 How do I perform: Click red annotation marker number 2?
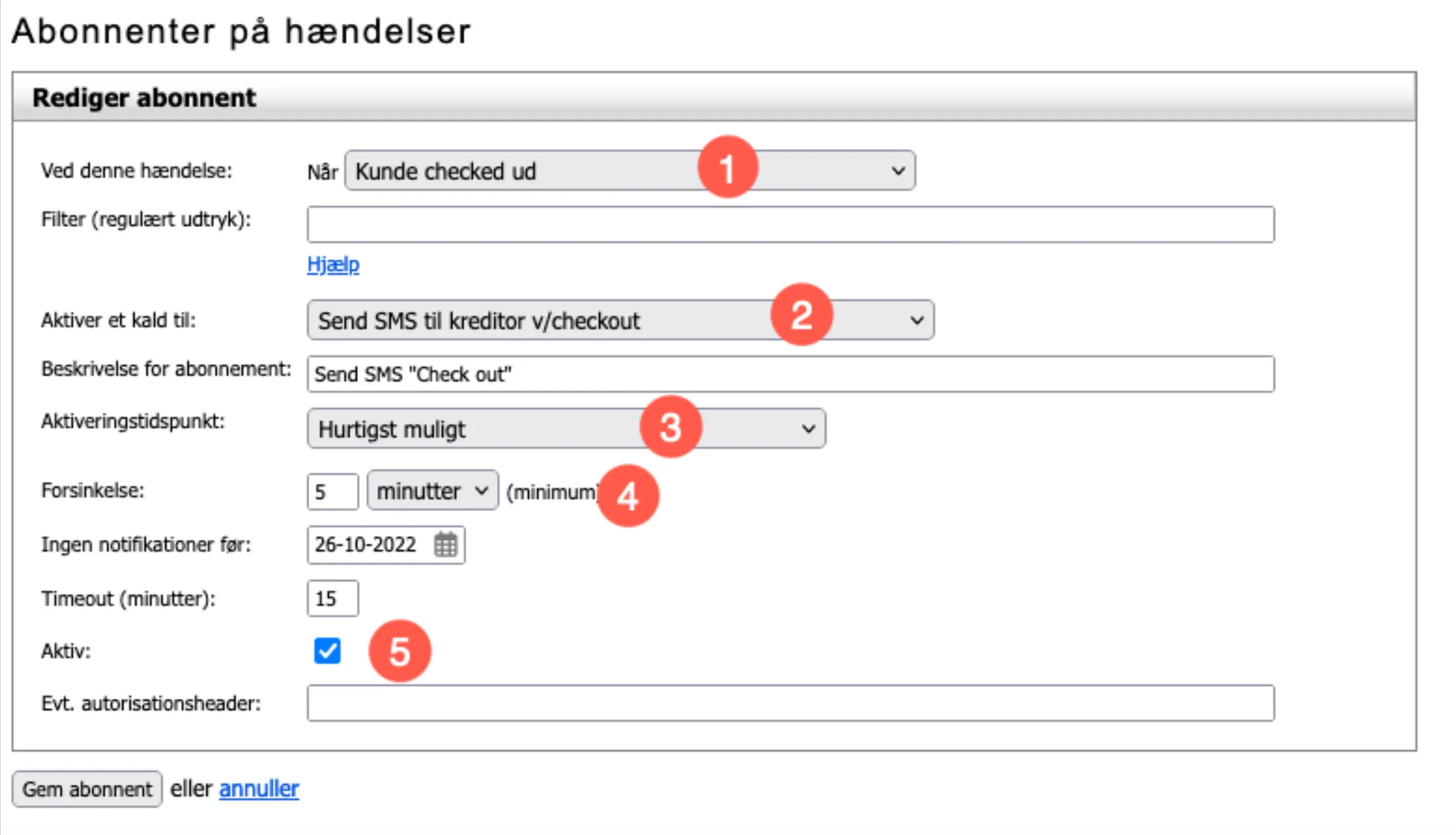click(x=801, y=315)
